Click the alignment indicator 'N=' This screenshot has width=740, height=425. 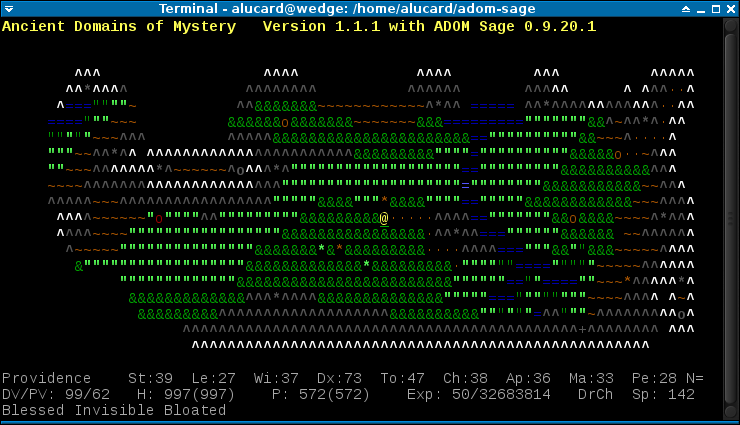click(695, 378)
